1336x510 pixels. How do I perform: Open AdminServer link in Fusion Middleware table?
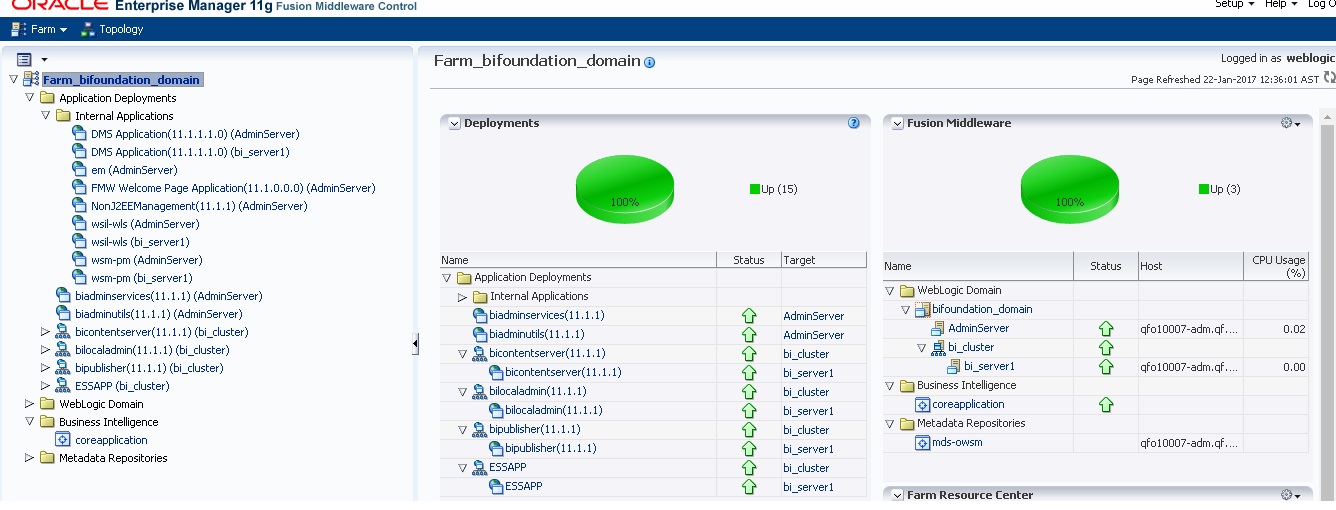point(979,328)
